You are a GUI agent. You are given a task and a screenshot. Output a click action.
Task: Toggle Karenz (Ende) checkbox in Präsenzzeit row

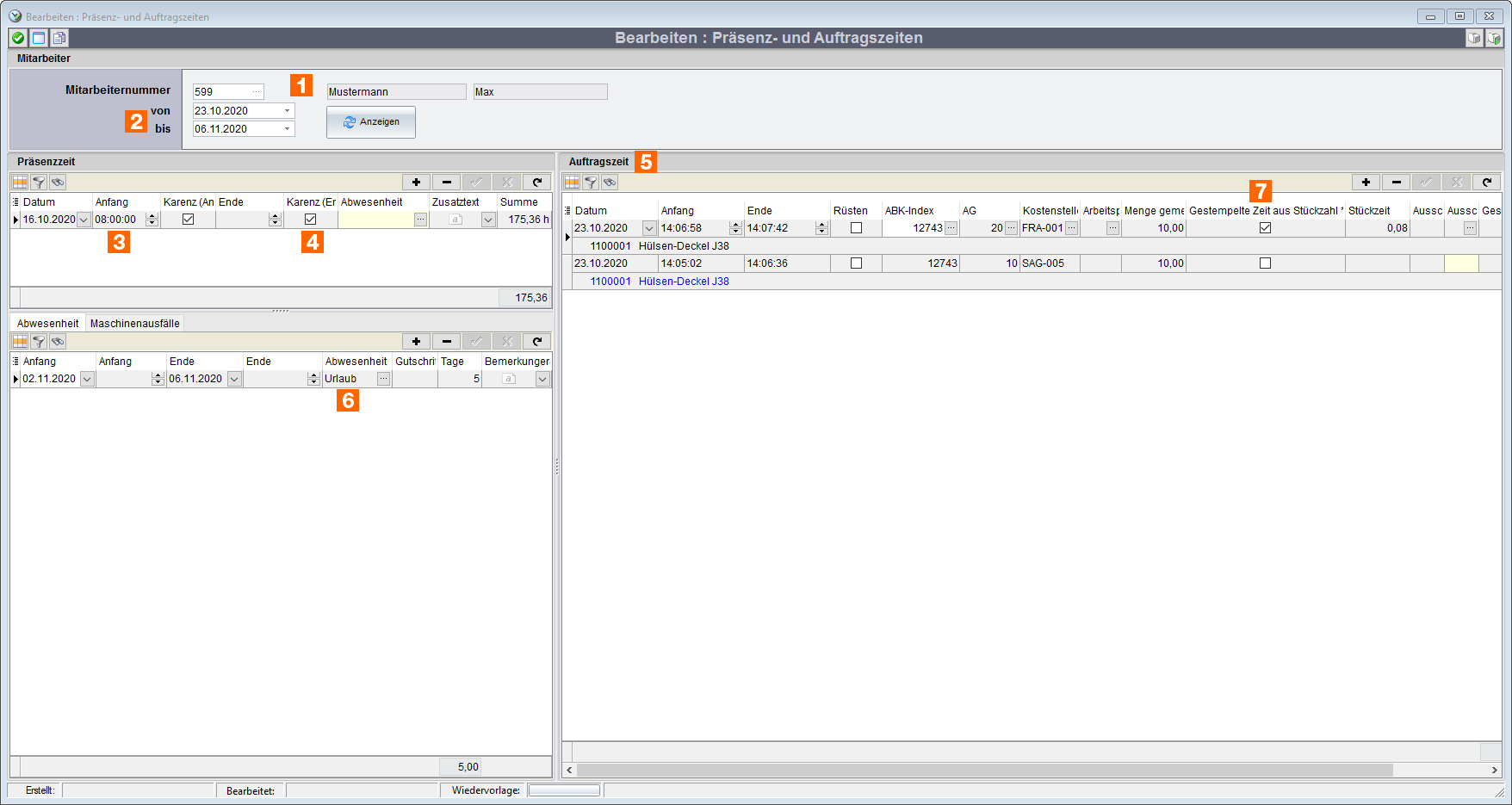[311, 220]
